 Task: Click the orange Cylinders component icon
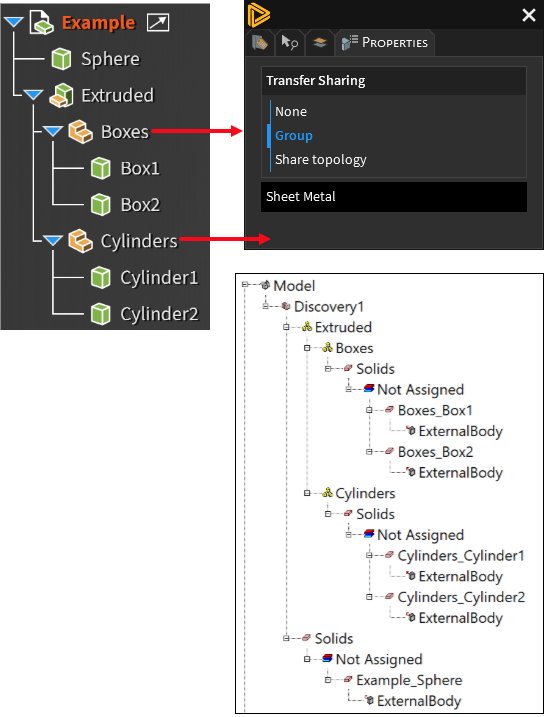tap(80, 241)
